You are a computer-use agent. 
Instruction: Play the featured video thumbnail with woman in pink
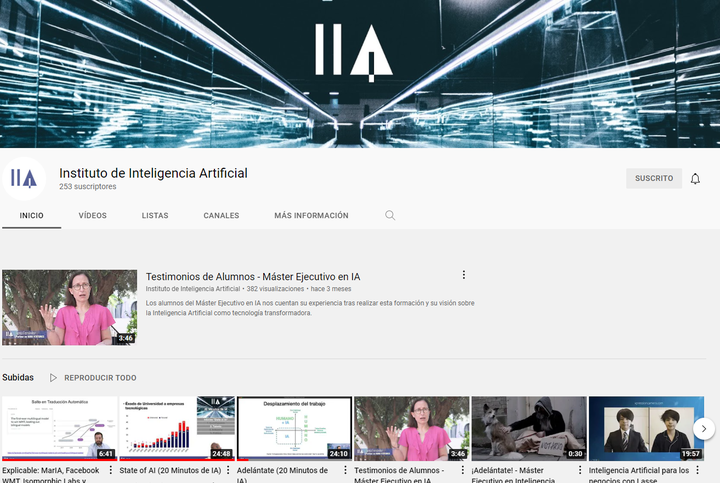pos(69,307)
